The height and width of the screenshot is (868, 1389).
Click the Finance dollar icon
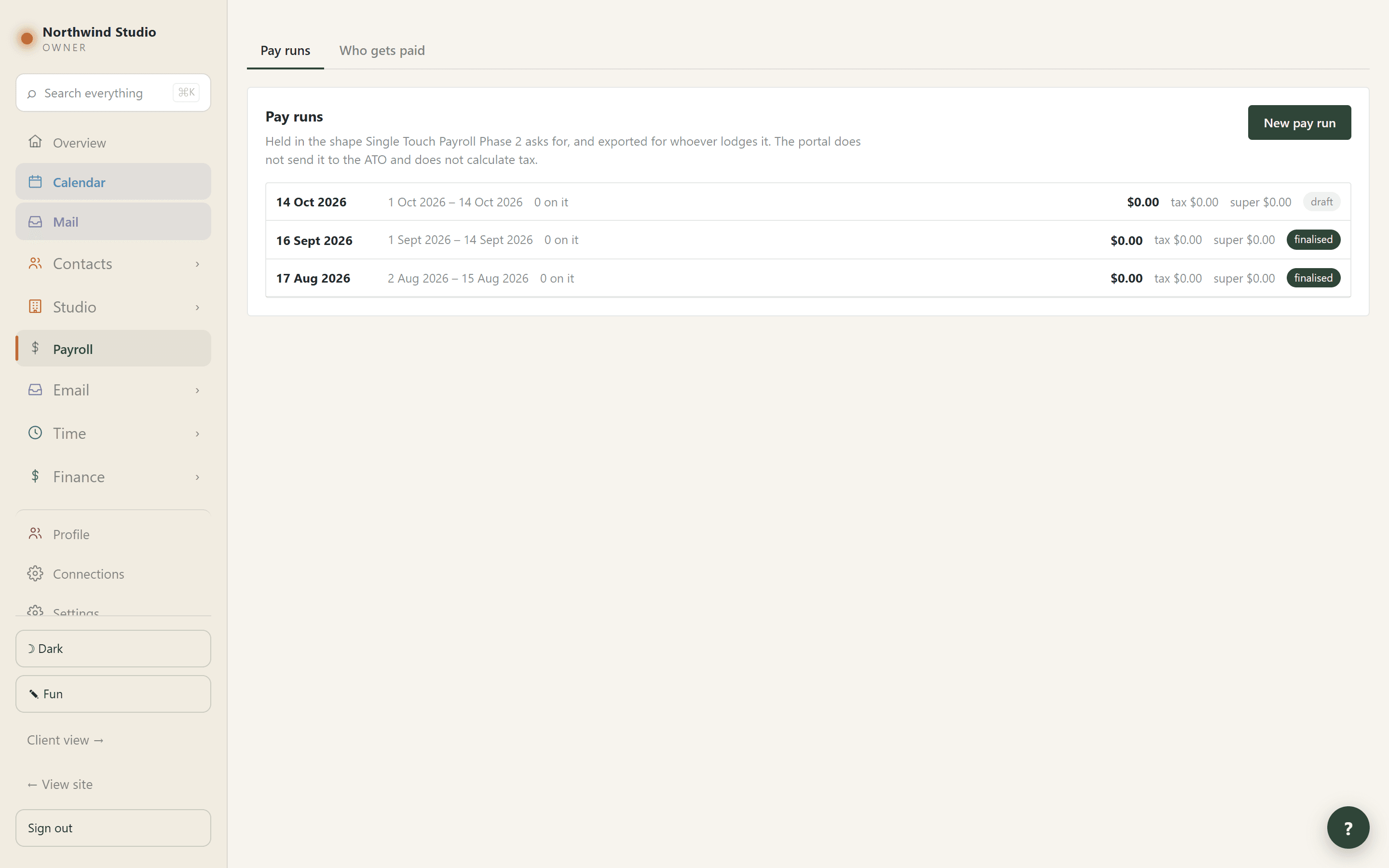pos(35,476)
